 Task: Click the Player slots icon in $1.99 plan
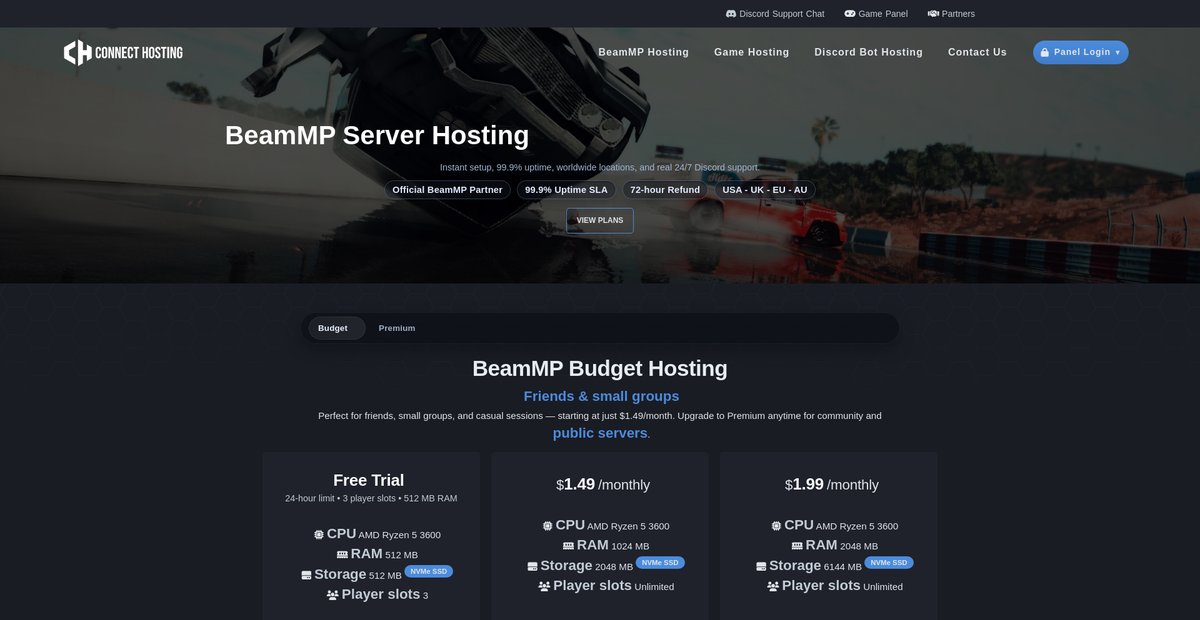pyautogui.click(x=773, y=586)
